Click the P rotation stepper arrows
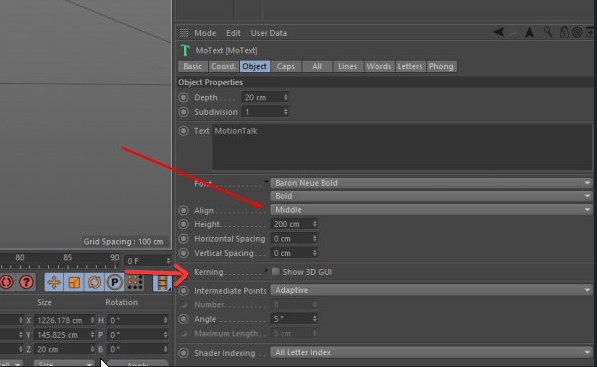 pyautogui.click(x=165, y=335)
